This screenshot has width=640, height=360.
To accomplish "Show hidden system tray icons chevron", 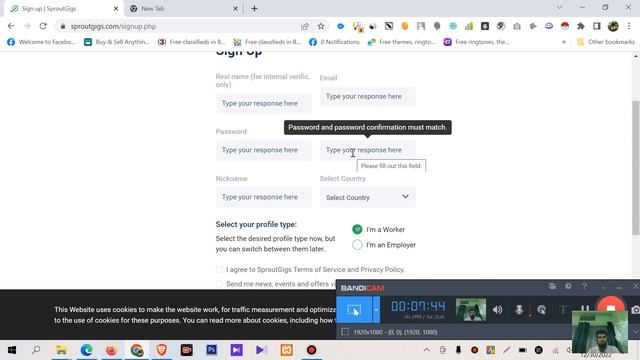I will coord(427,350).
